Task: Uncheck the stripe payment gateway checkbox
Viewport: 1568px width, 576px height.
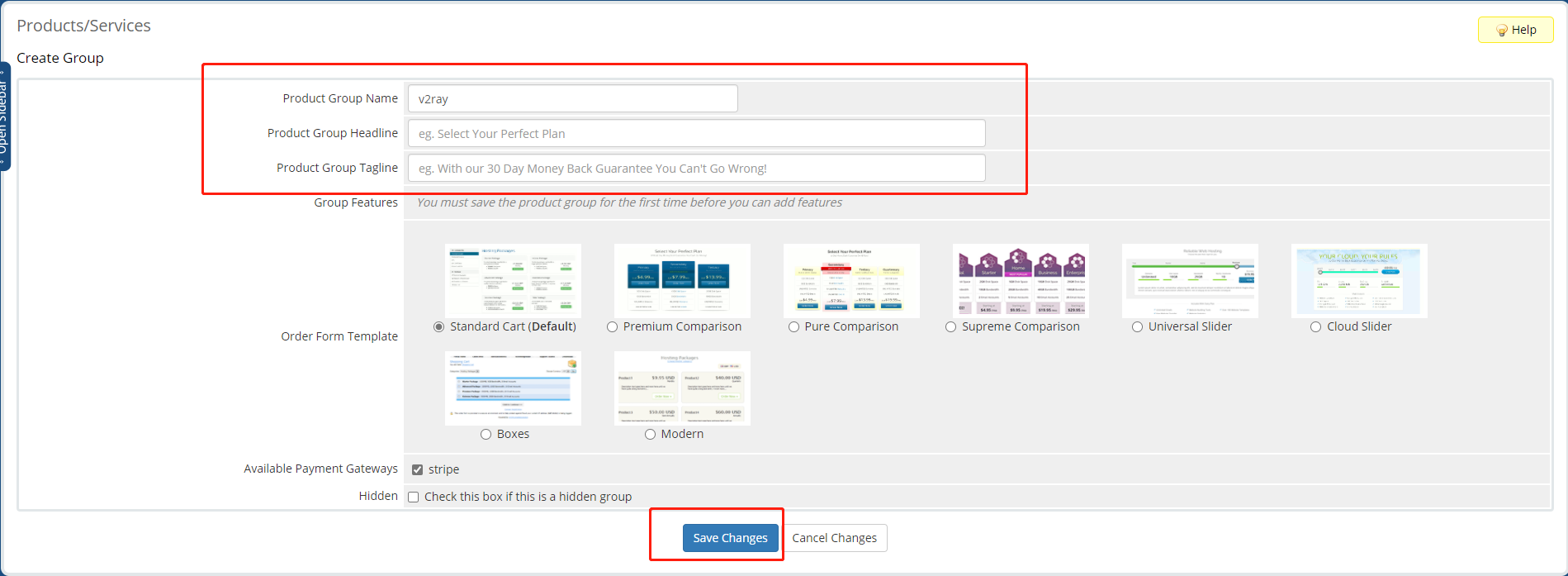Action: 418,469
